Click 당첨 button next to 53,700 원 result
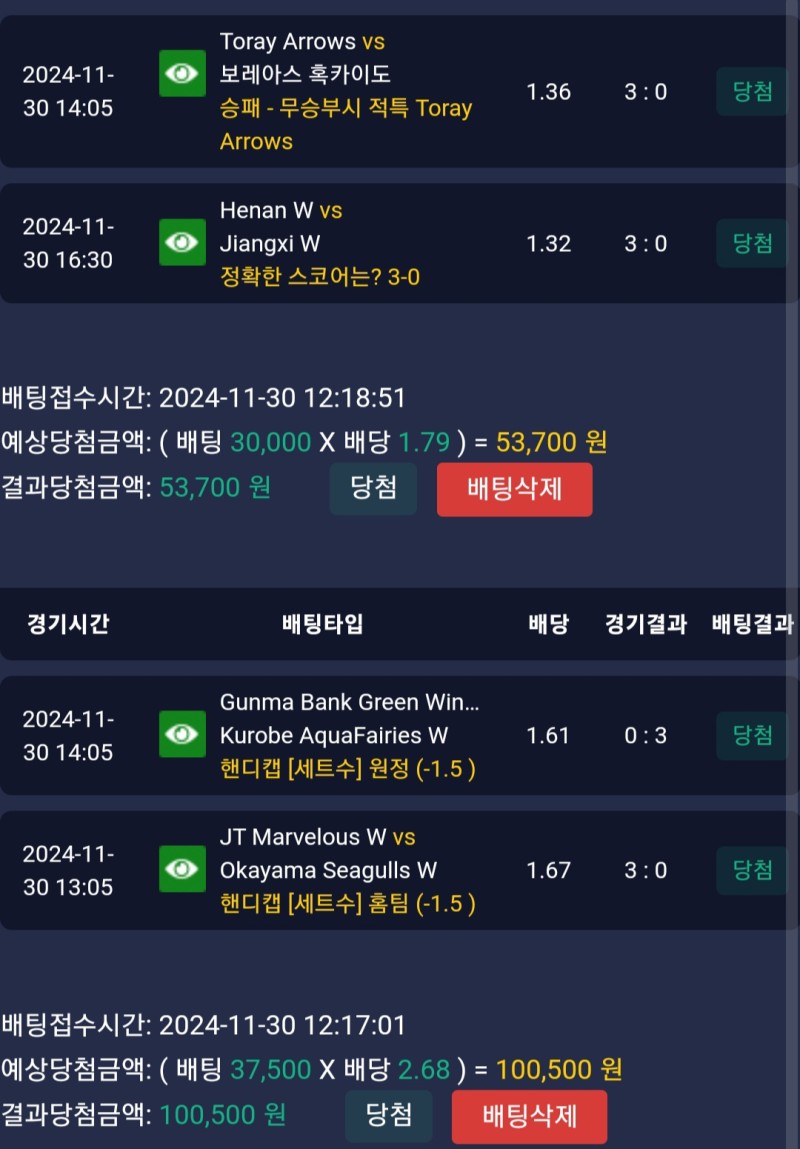 point(373,488)
